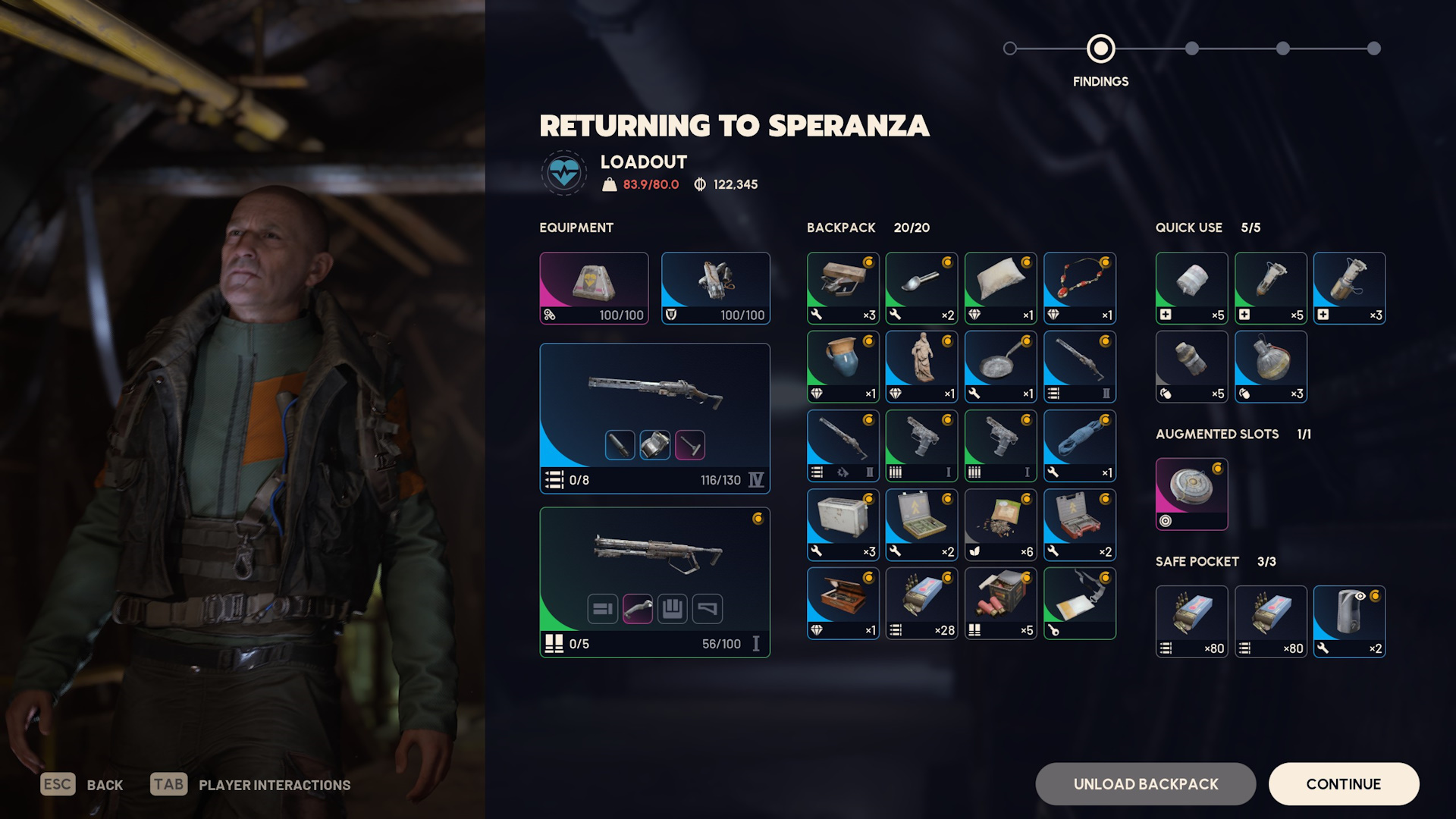Select the frying pan item

pyautogui.click(x=1000, y=367)
